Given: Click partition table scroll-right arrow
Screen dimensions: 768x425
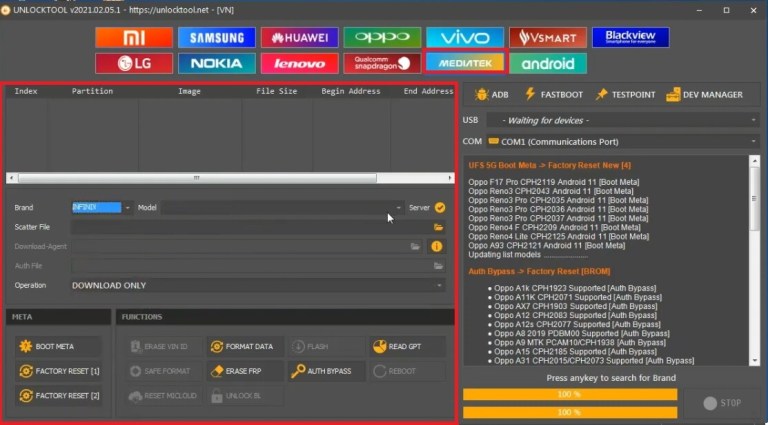Looking at the screenshot, I should (x=450, y=178).
